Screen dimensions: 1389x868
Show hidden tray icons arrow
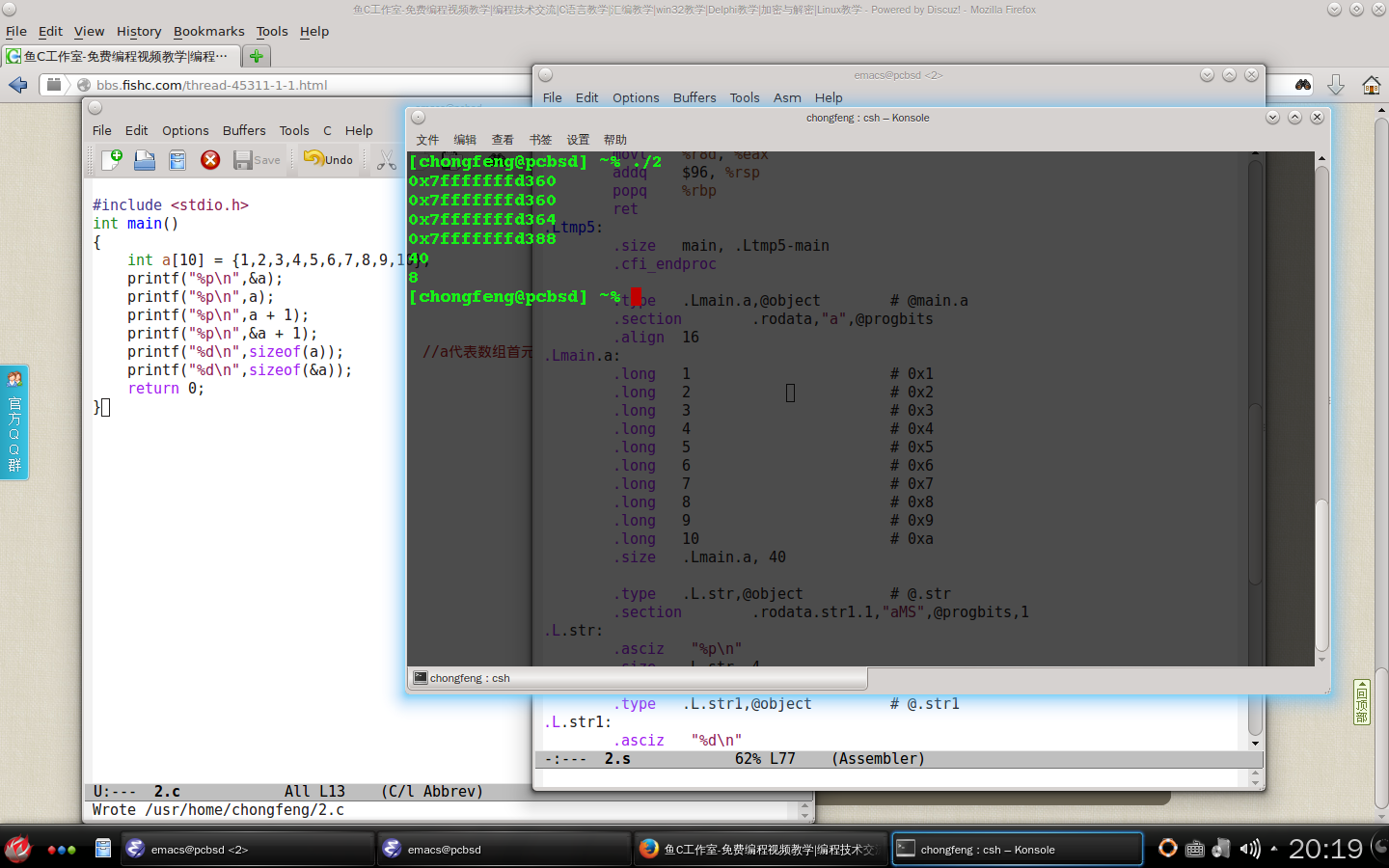point(1273,849)
